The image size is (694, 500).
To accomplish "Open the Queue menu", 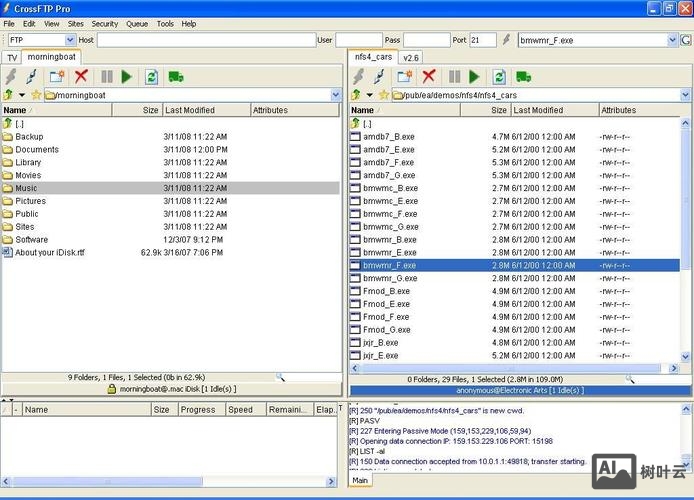I will [137, 23].
